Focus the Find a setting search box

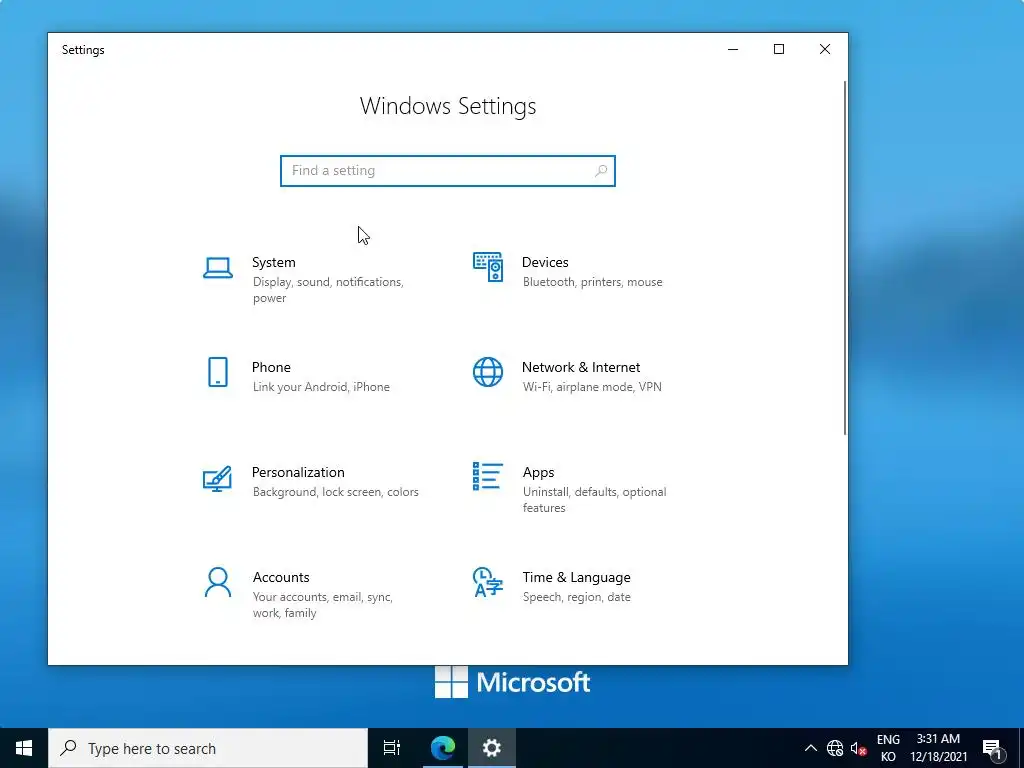pyautogui.click(x=448, y=171)
